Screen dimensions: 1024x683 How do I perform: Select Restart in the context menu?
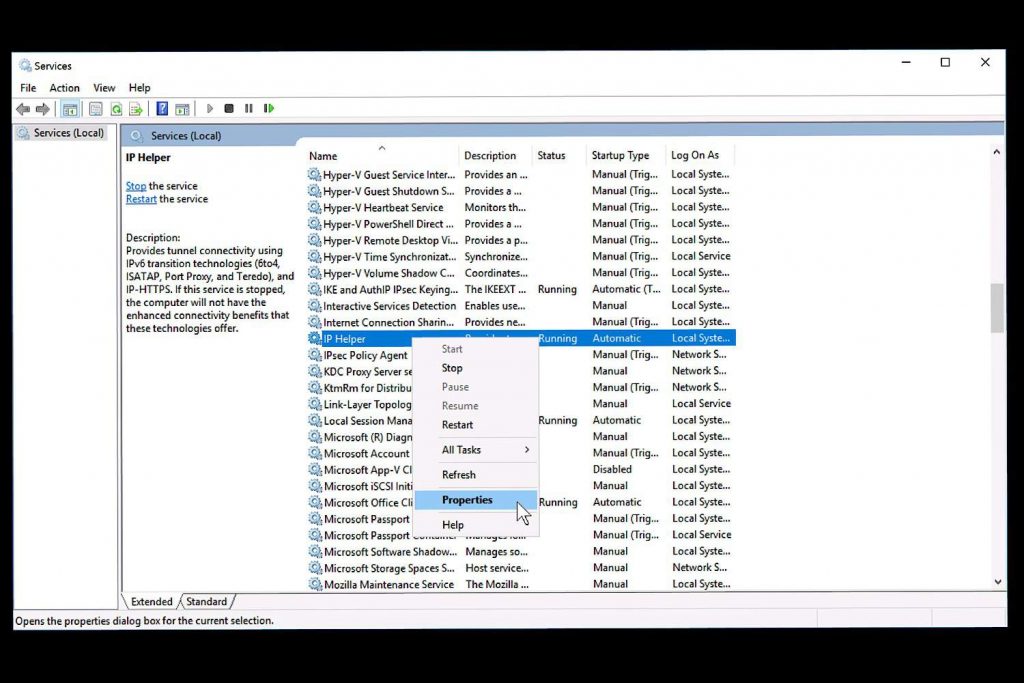[x=457, y=425]
